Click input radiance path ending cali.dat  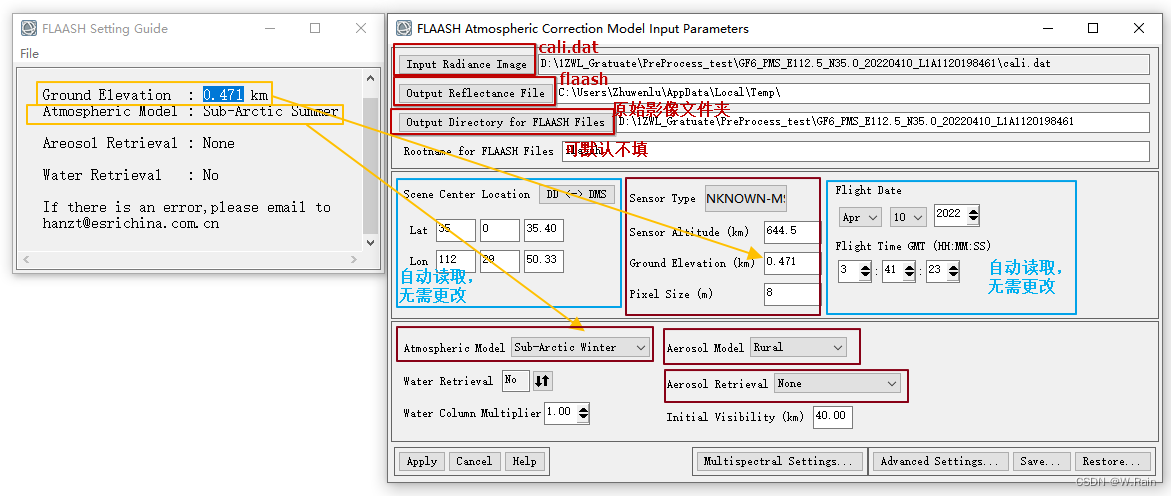(843, 64)
